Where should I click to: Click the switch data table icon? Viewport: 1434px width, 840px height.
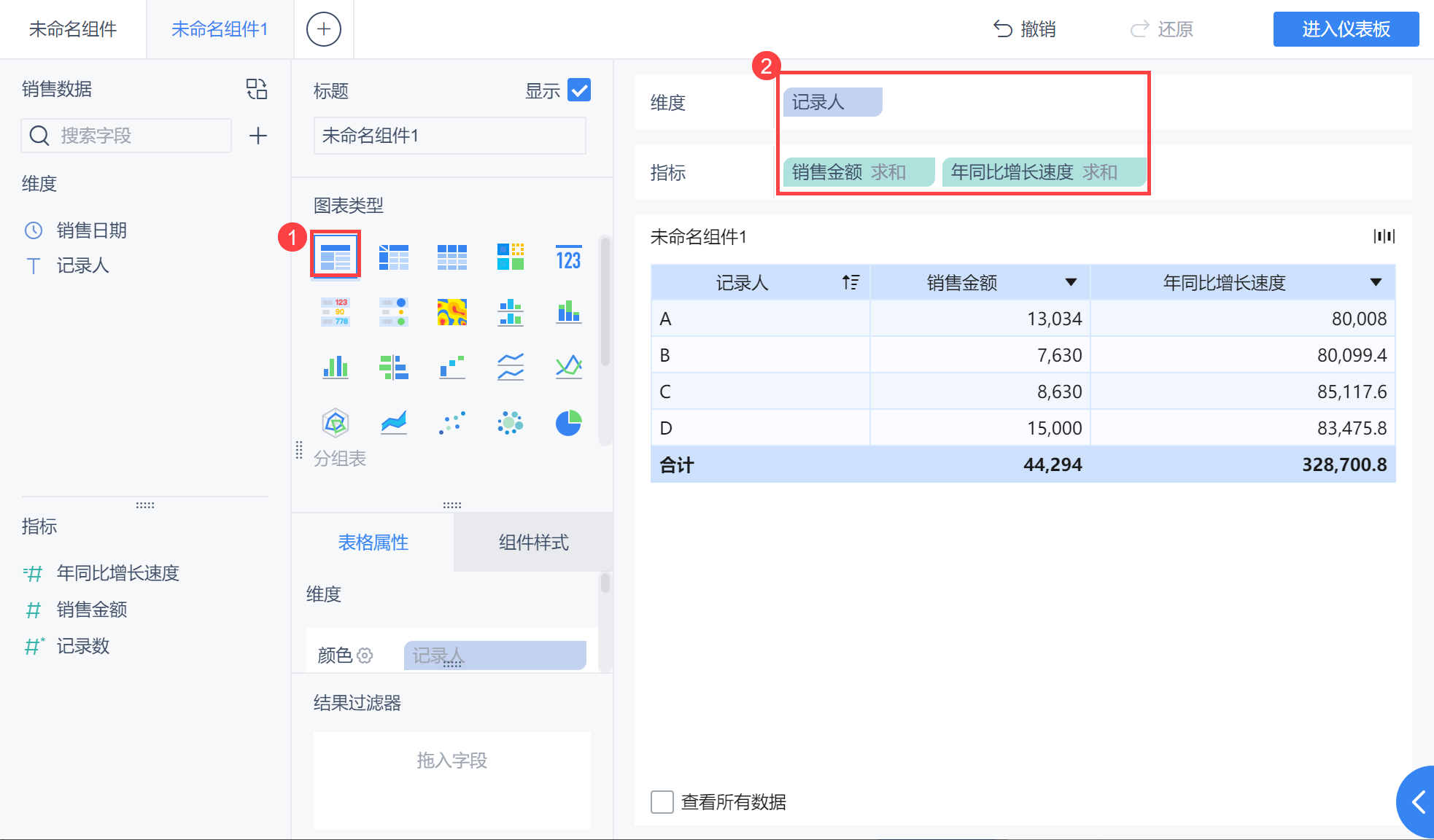tap(257, 89)
